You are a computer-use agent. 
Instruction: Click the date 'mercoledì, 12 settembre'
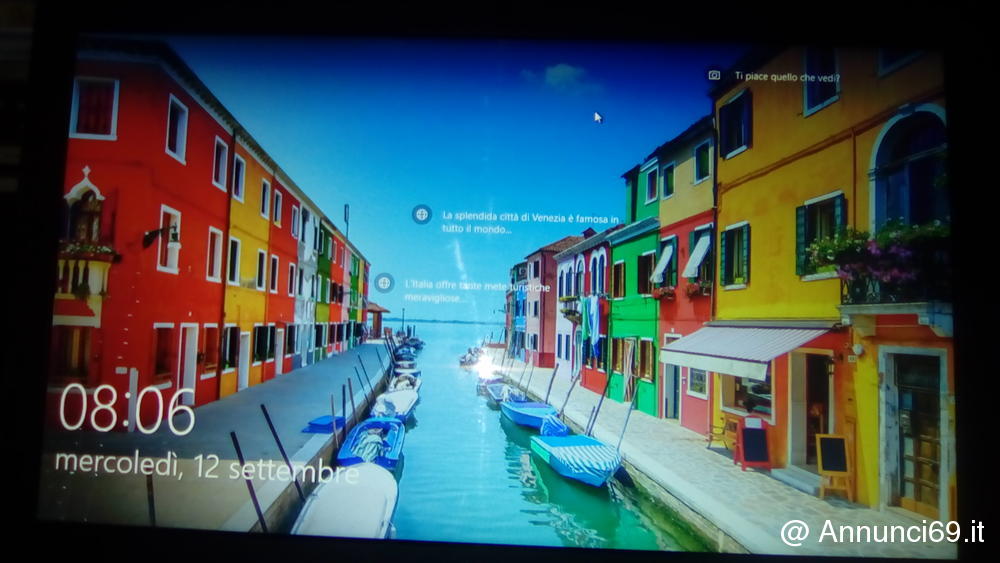(207, 467)
